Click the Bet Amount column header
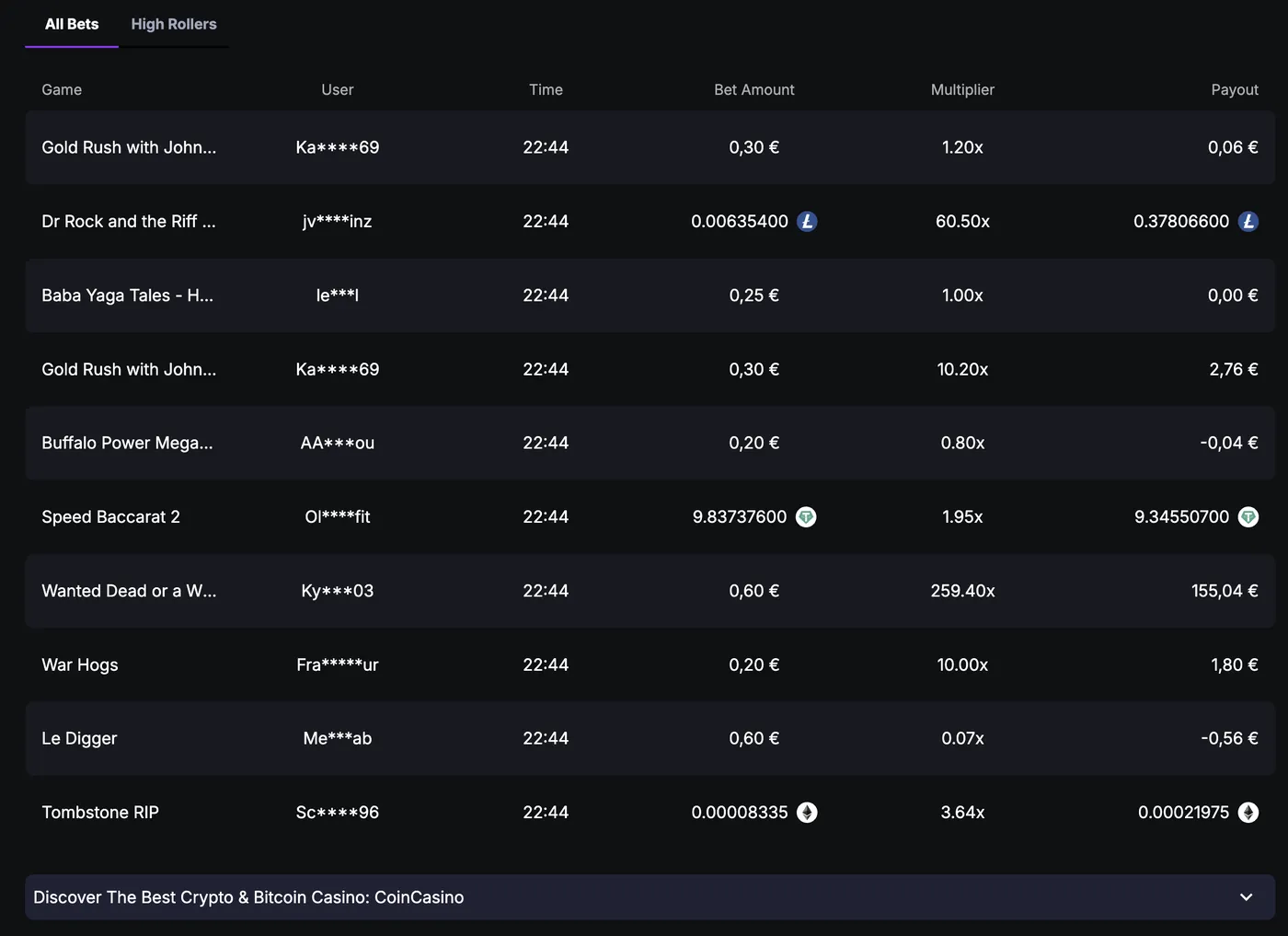 [x=754, y=89]
